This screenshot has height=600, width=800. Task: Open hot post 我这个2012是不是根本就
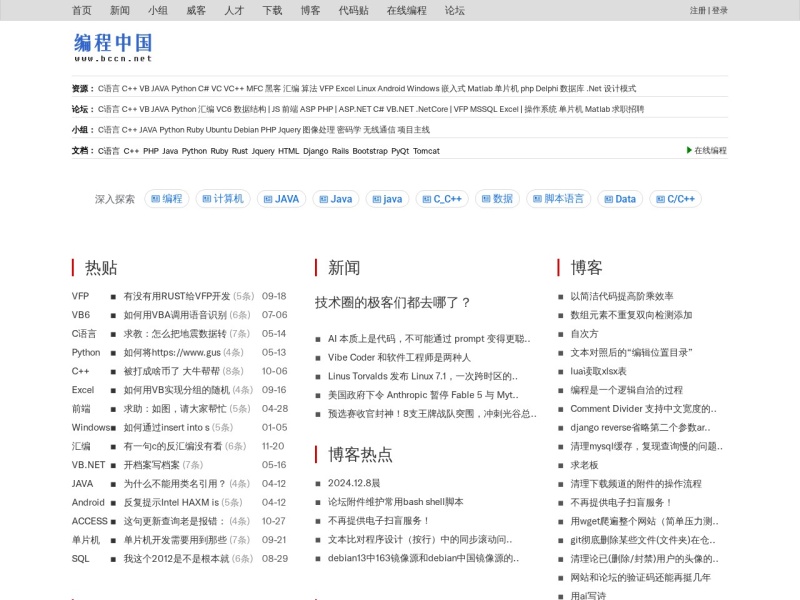click(x=177, y=559)
